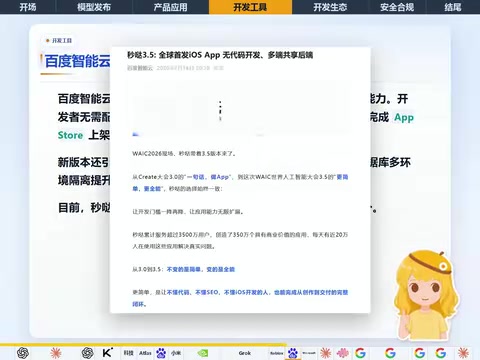Viewport: 480px width, 360px height.
Task: Click the final Claude icon at the strip's end
Action: 463,353
